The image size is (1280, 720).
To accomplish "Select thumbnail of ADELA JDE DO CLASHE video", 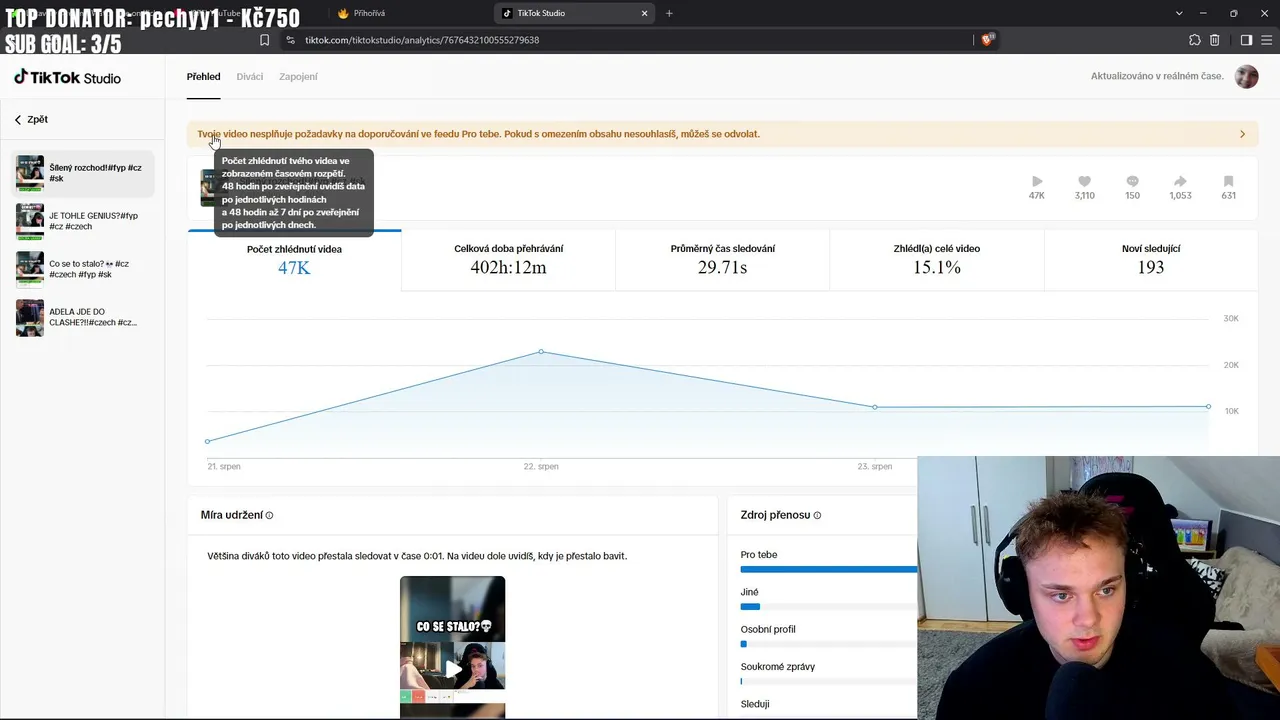I will (x=30, y=318).
